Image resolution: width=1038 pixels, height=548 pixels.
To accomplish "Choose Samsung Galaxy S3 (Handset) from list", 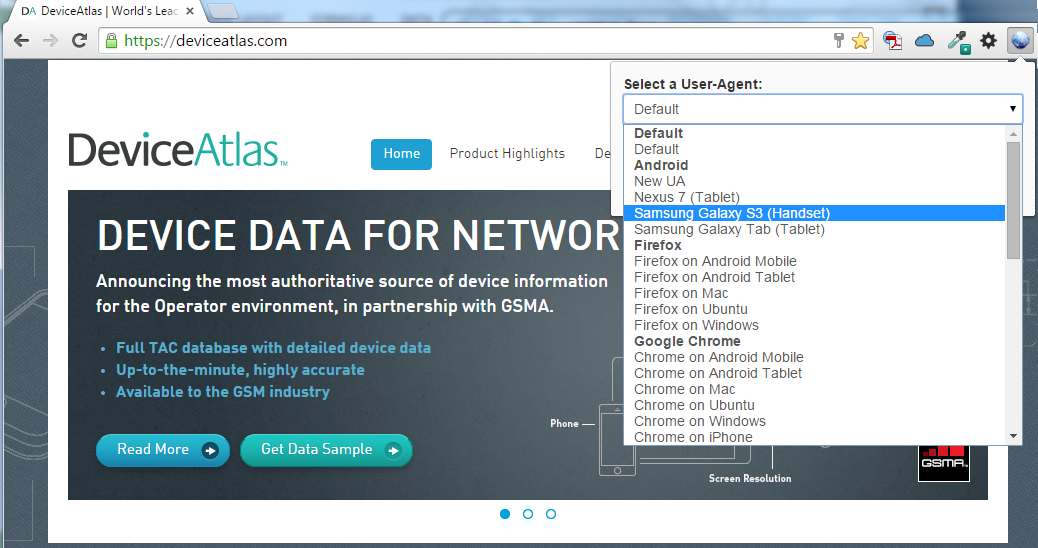I will tap(732, 213).
